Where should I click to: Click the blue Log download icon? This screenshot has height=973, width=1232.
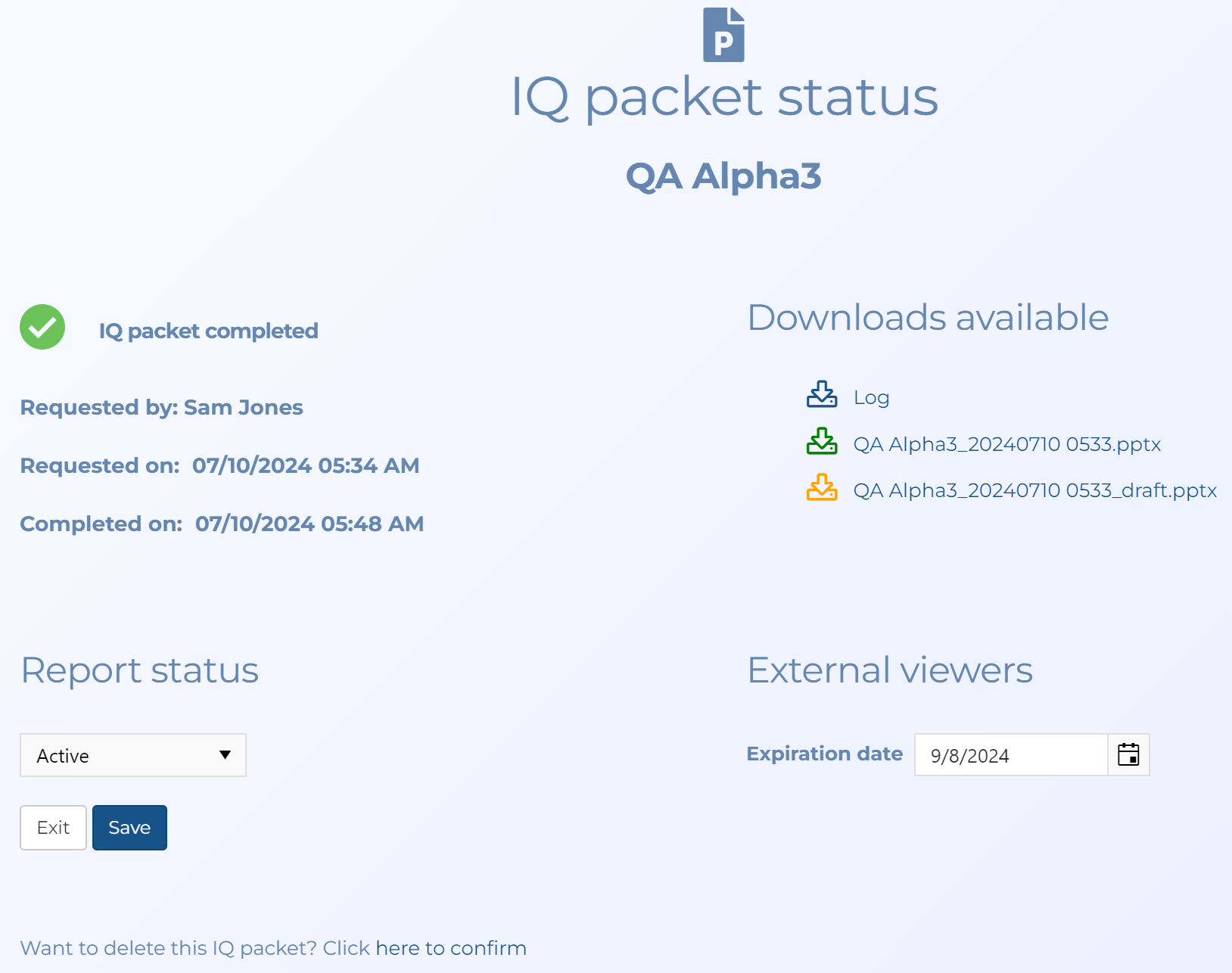pos(821,395)
